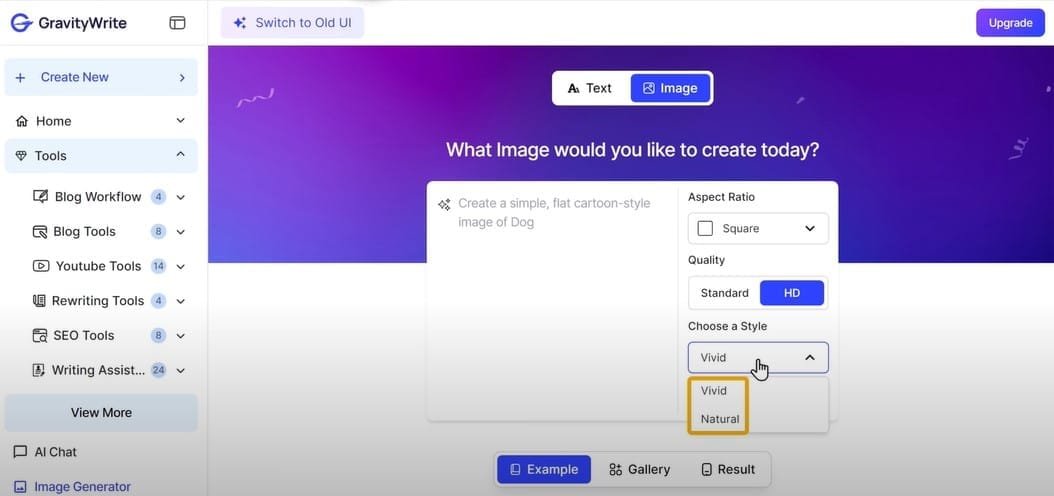Screen dimensions: 1054x496
Task: Open AI Chat from sidebar
Action: click(55, 452)
